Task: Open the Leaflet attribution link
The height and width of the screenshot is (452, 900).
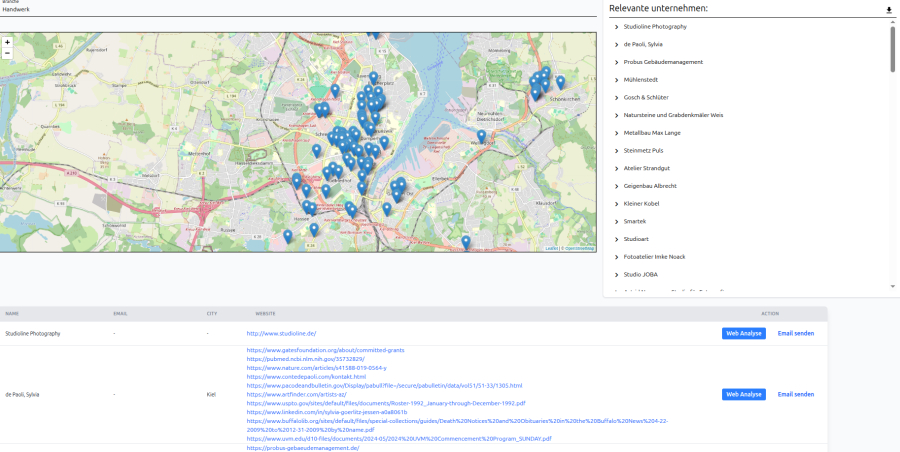Action: pos(551,248)
